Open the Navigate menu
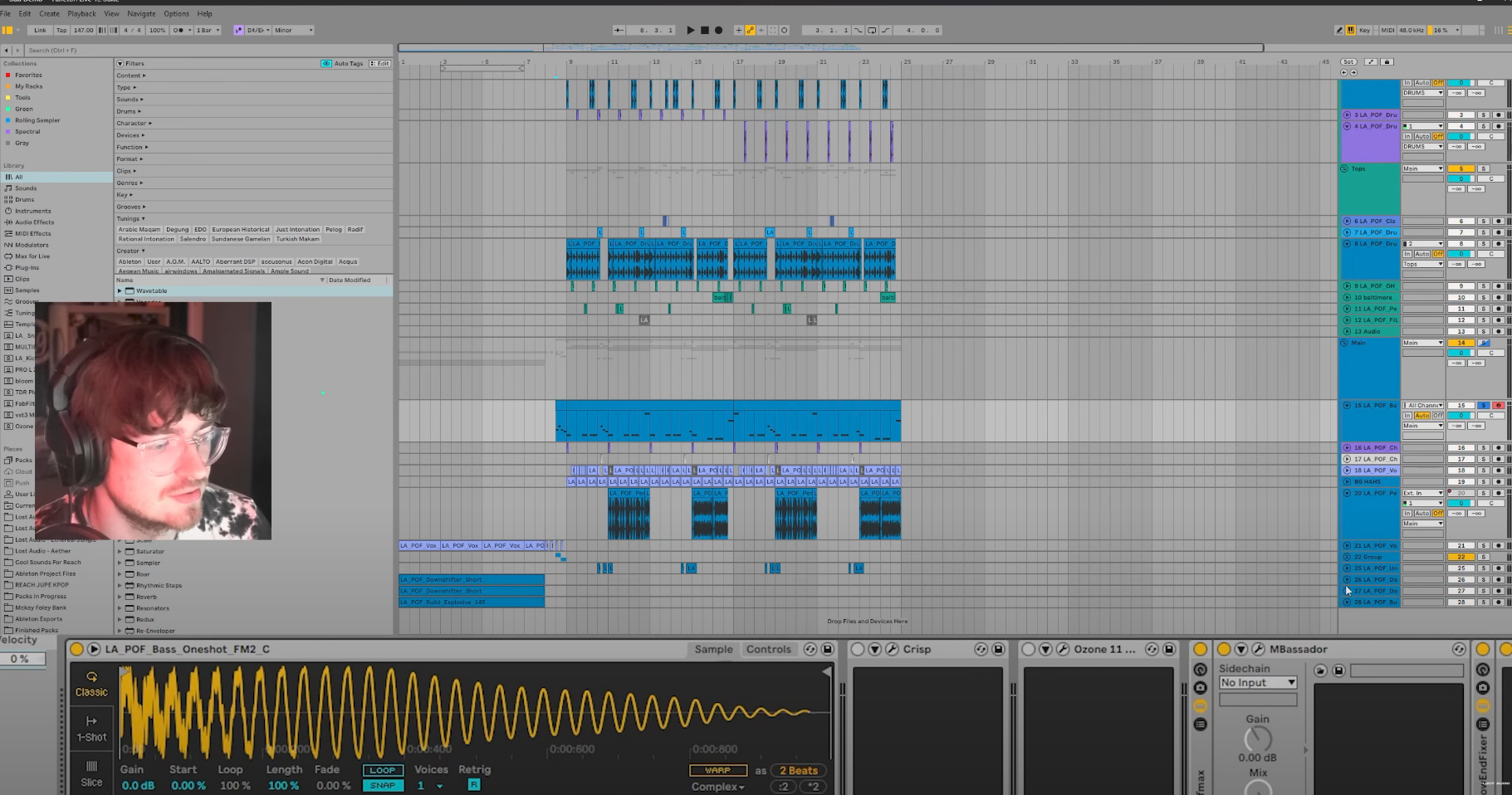This screenshot has width=1512, height=795. point(141,13)
